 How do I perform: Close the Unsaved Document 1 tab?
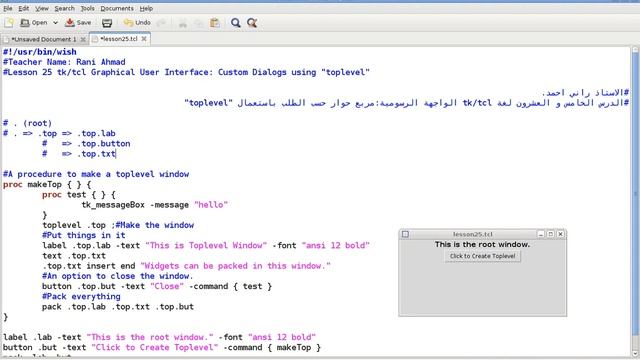83,39
